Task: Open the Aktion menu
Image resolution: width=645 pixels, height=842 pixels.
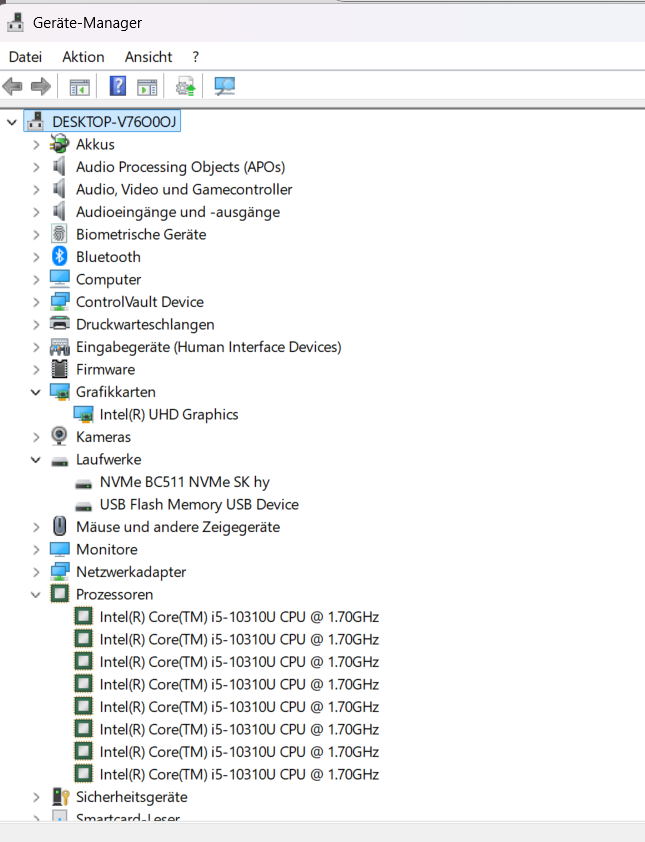Action: click(83, 56)
